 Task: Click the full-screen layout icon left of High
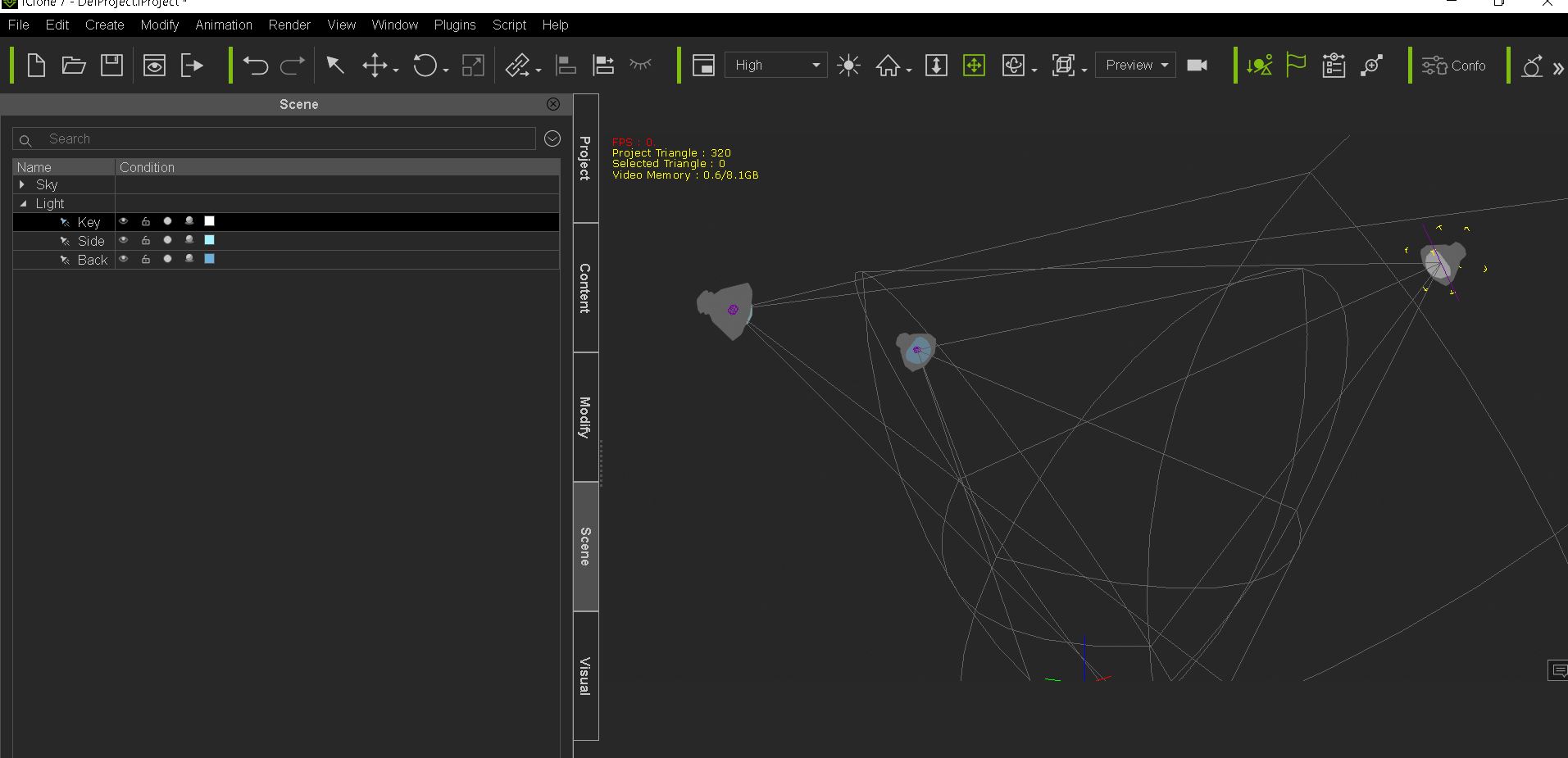point(703,66)
